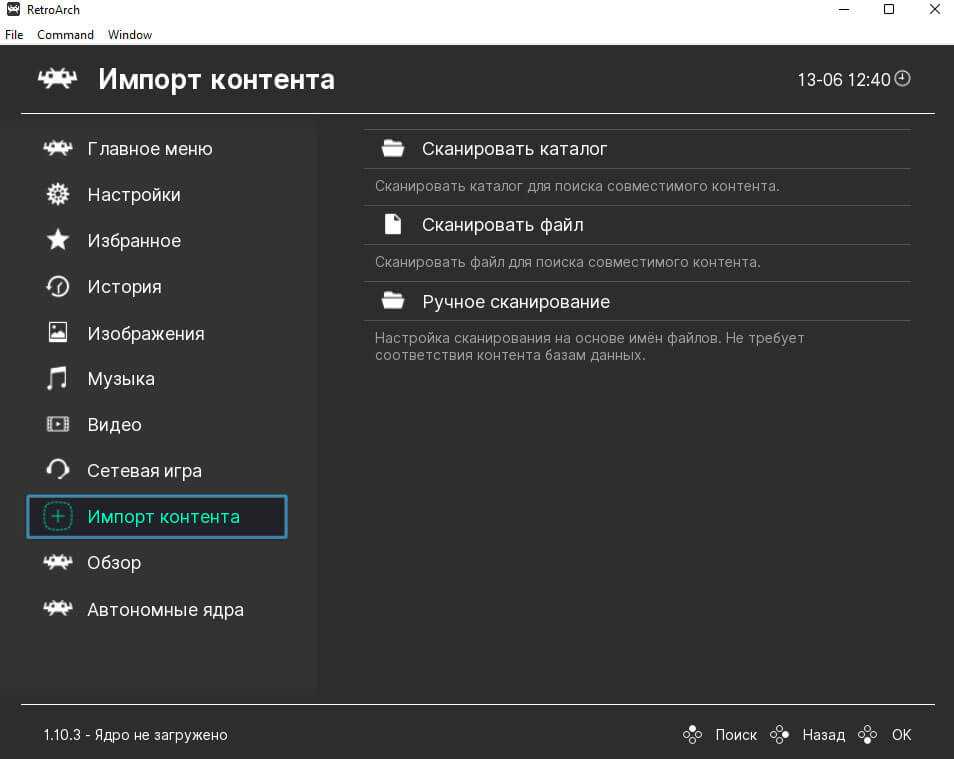This screenshot has height=759, width=954.
Task: Open the Window menu
Action: click(x=130, y=35)
